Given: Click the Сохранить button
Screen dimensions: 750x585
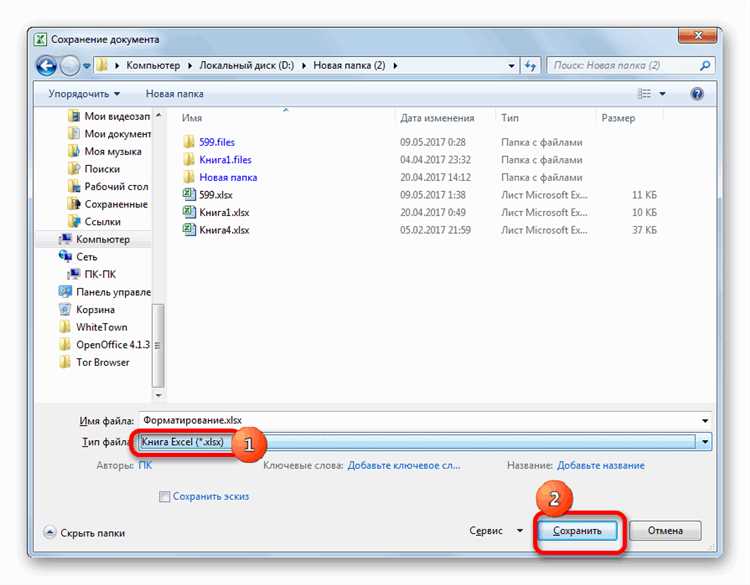Looking at the screenshot, I should coord(577,531).
